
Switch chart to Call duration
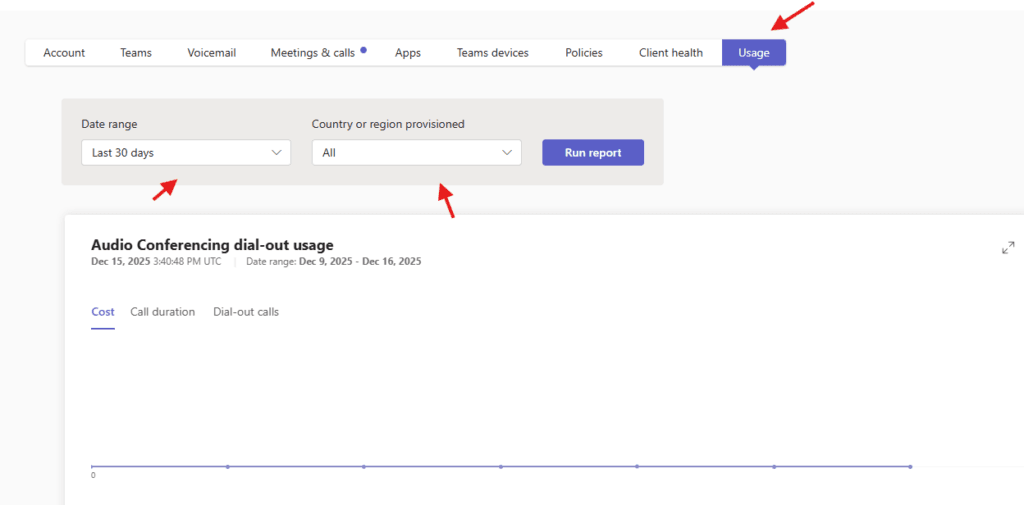[x=162, y=312]
